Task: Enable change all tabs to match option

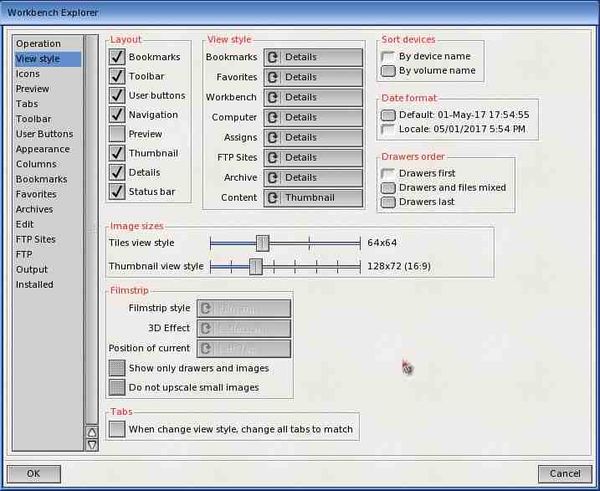Action: pyautogui.click(x=117, y=429)
